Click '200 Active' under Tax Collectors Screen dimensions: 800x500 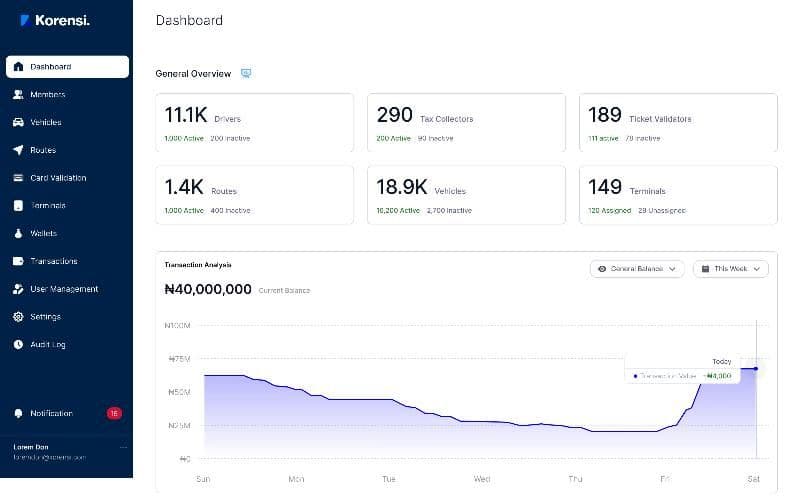point(393,138)
